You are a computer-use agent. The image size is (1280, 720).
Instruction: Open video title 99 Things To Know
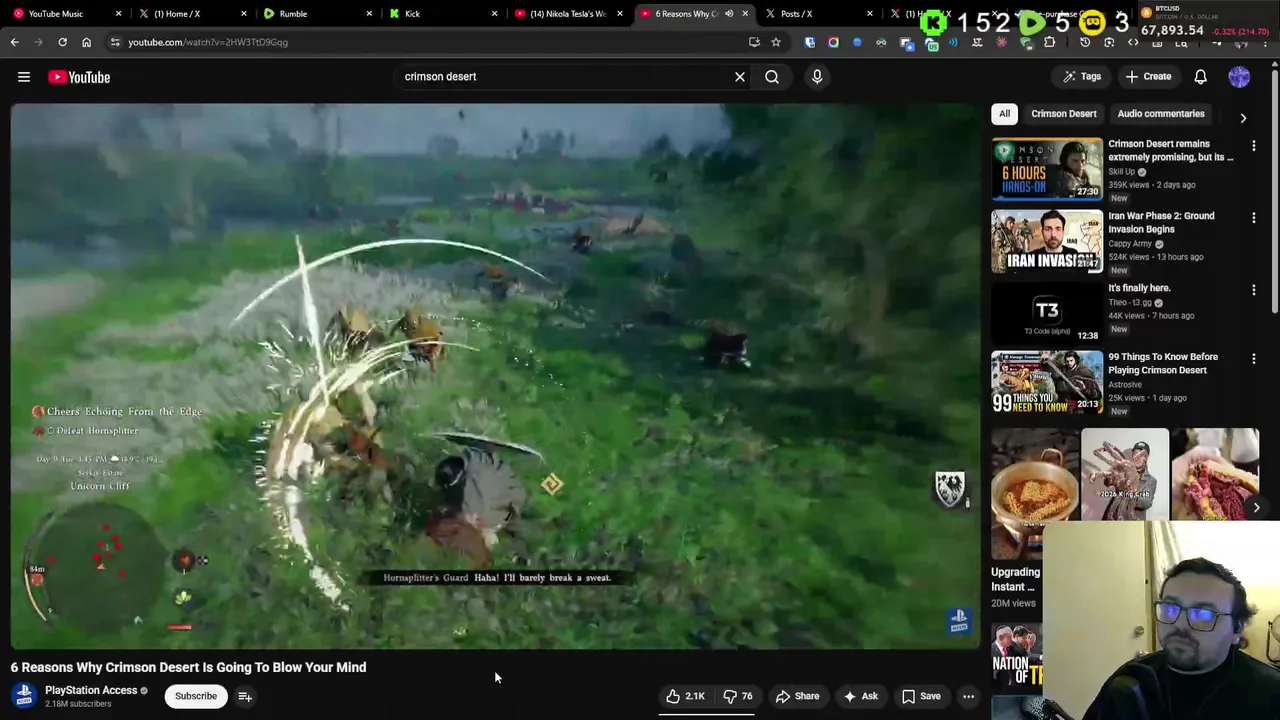tap(1163, 363)
